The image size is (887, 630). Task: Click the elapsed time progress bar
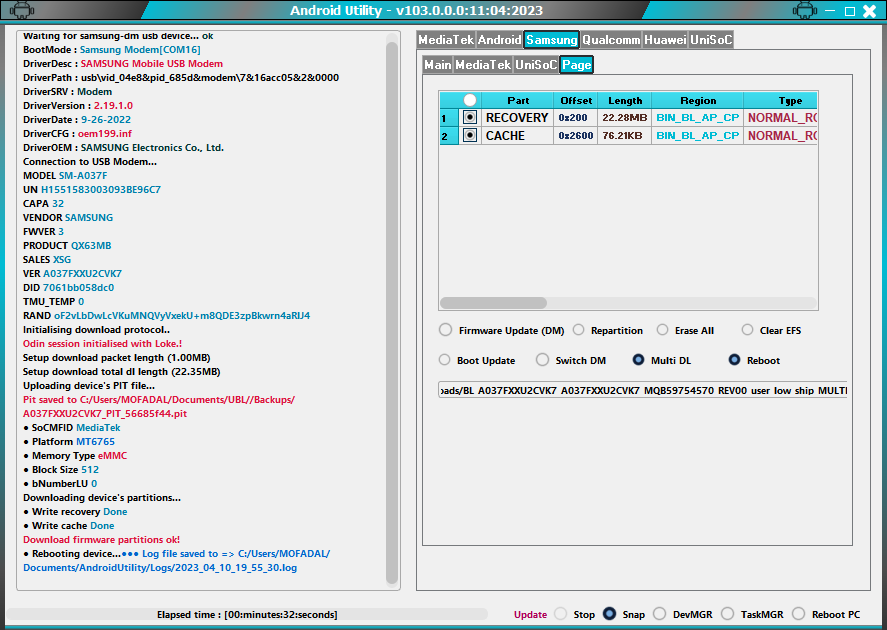[247, 615]
